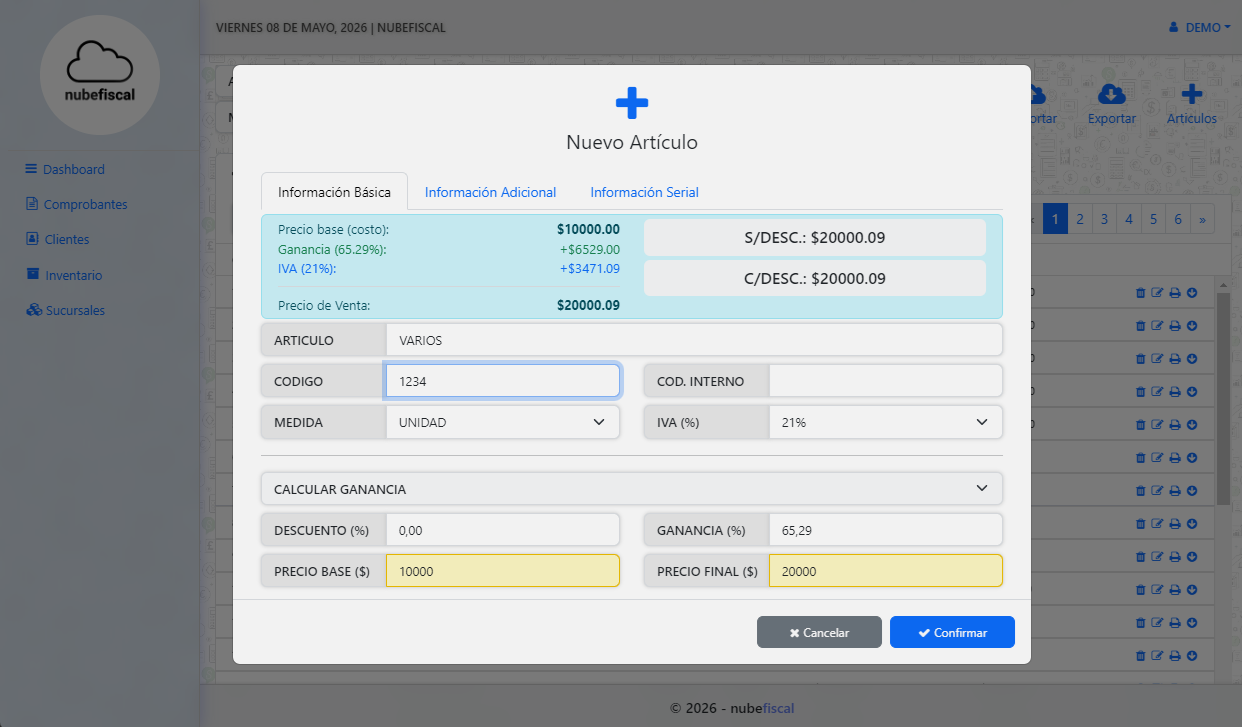This screenshot has width=1242, height=727.
Task: Click the Cancelar button
Action: click(x=819, y=632)
